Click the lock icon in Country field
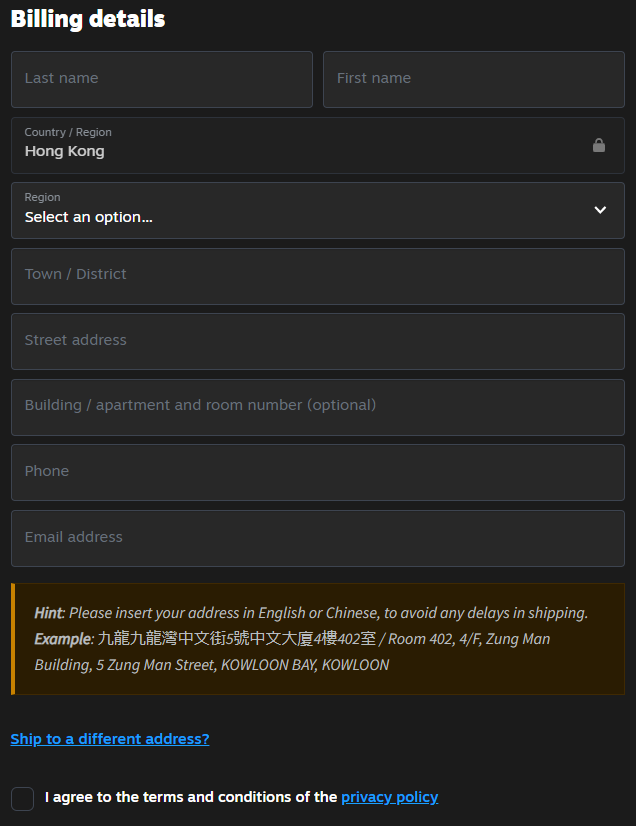The height and width of the screenshot is (826, 636). point(599,145)
